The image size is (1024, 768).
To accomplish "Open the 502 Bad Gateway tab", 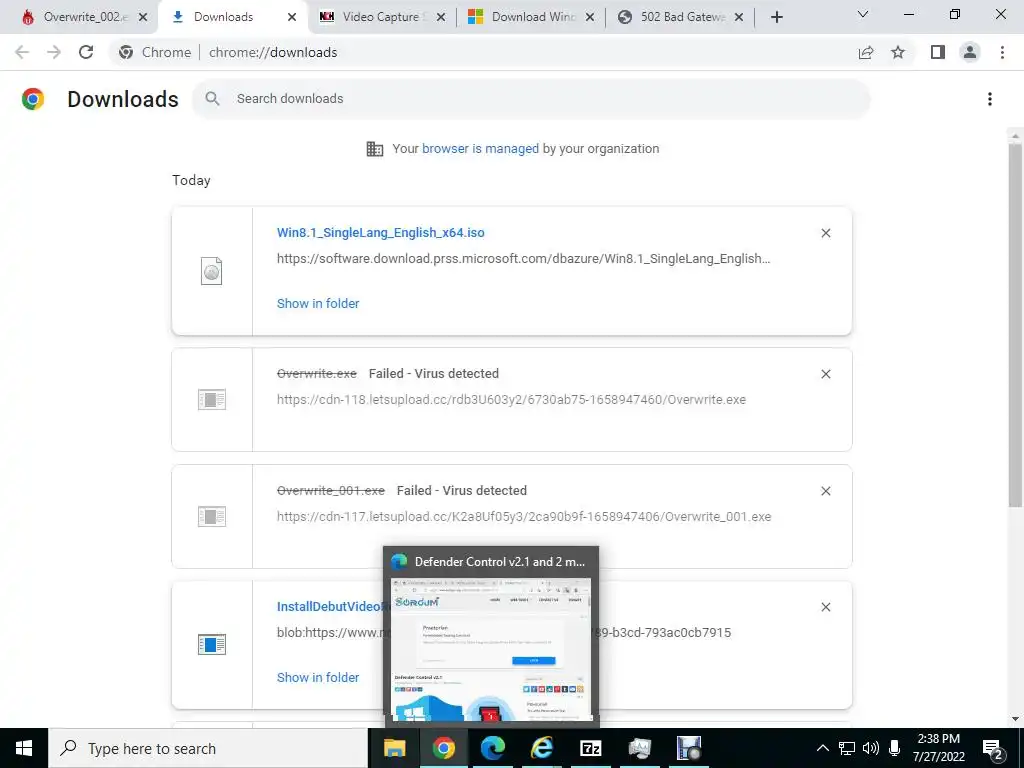I will [680, 17].
